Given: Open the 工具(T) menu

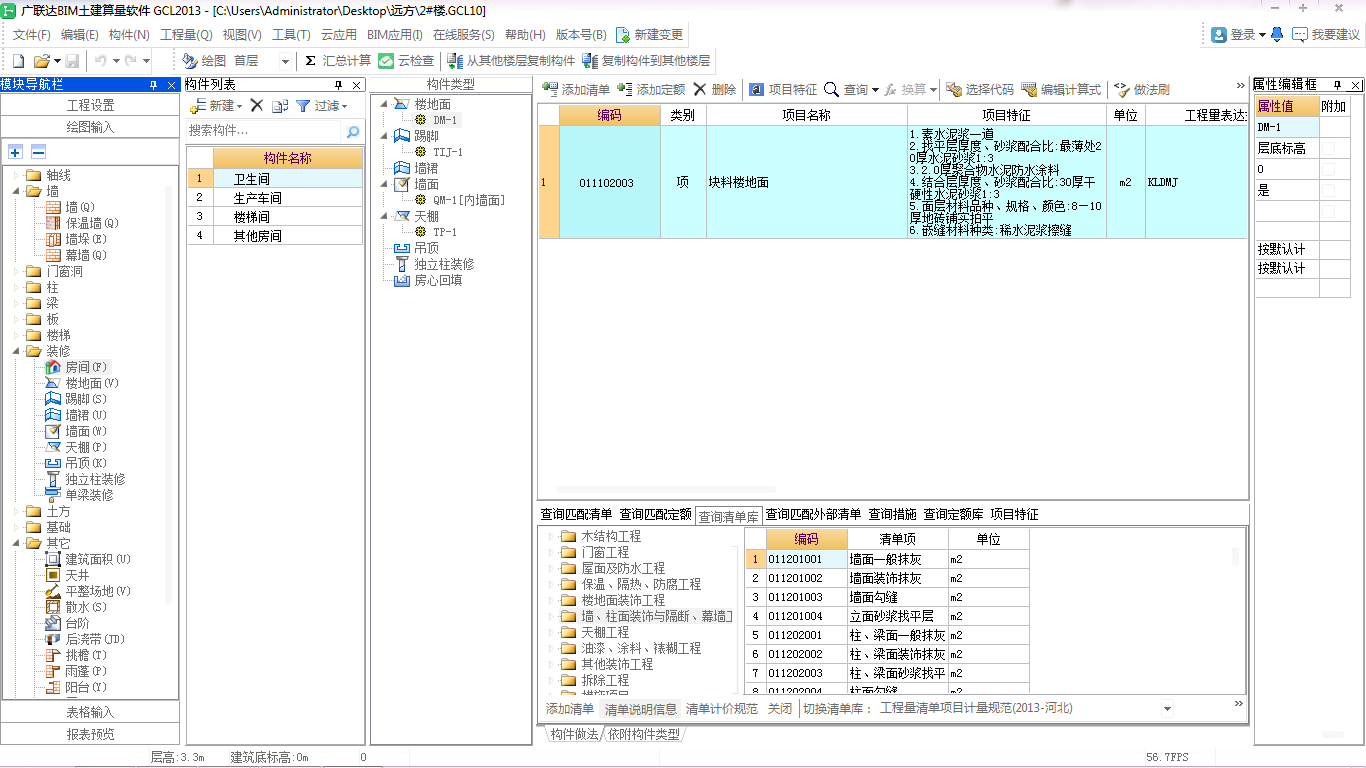Looking at the screenshot, I should tap(291, 35).
